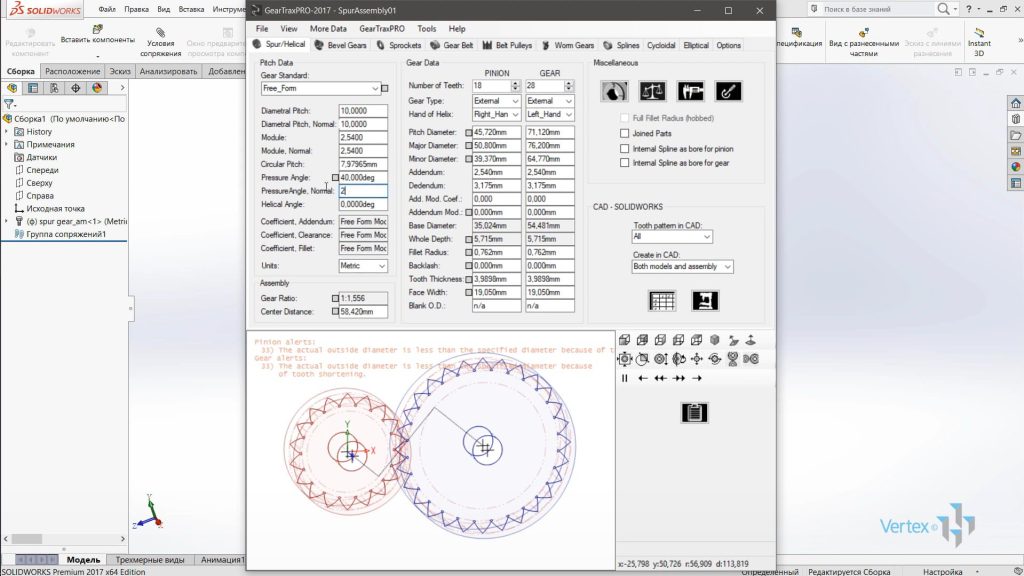Open the gear Hand of Helix Left_Hand dropdown
The height and width of the screenshot is (576, 1024).
coord(550,114)
